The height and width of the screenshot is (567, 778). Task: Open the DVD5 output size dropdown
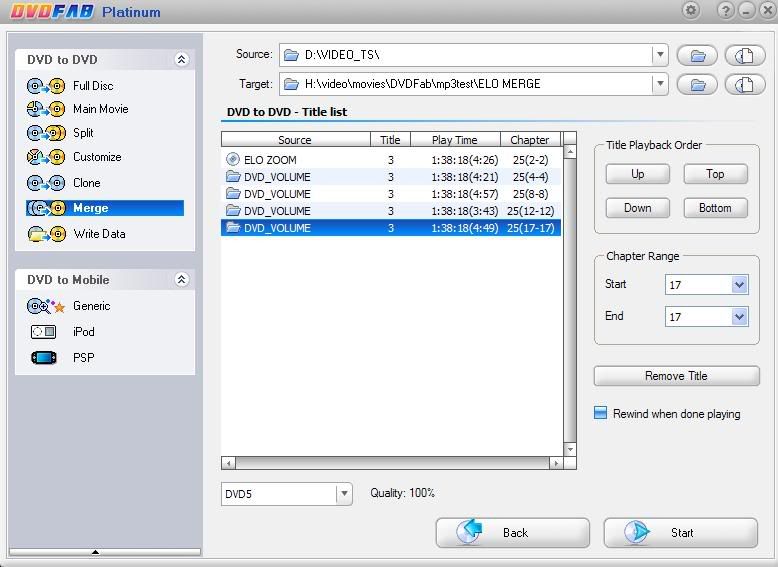coord(344,494)
